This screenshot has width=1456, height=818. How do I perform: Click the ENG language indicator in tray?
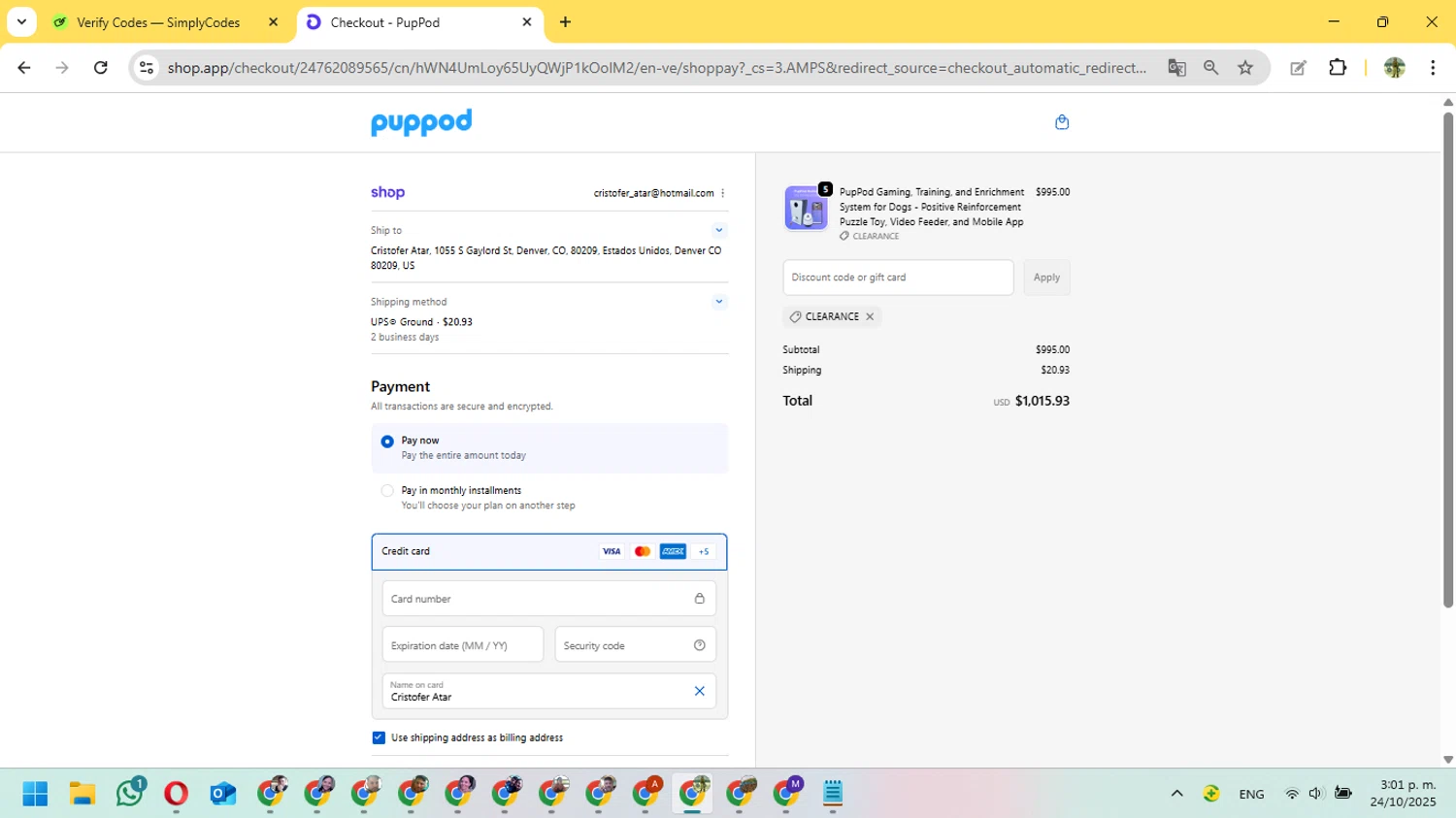pos(1251,794)
